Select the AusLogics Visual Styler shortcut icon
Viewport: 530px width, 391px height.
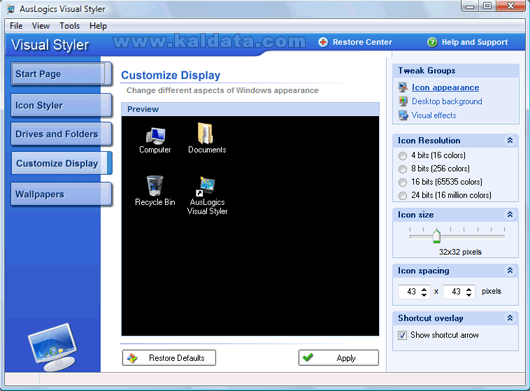point(206,186)
